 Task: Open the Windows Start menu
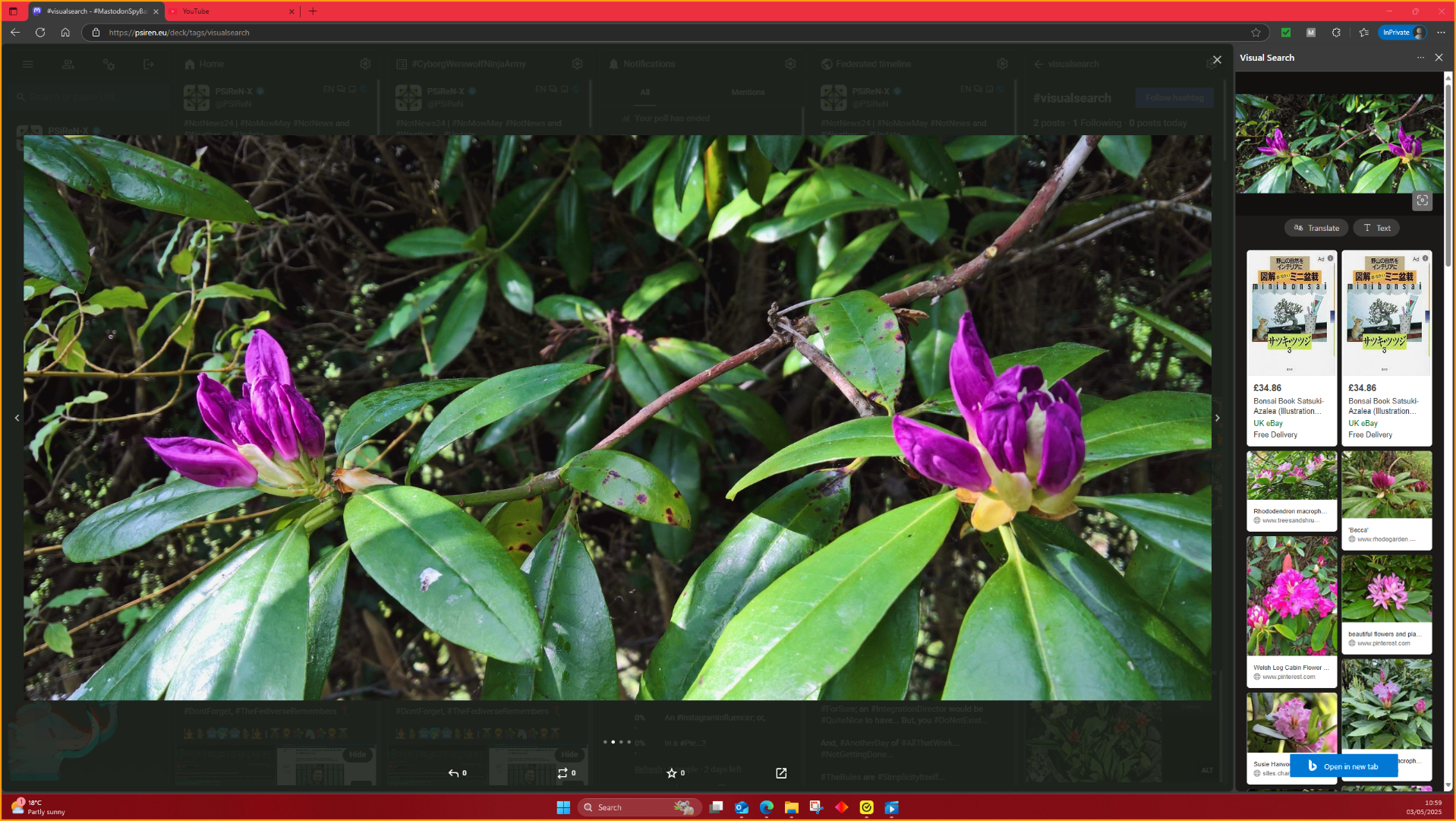tap(563, 807)
